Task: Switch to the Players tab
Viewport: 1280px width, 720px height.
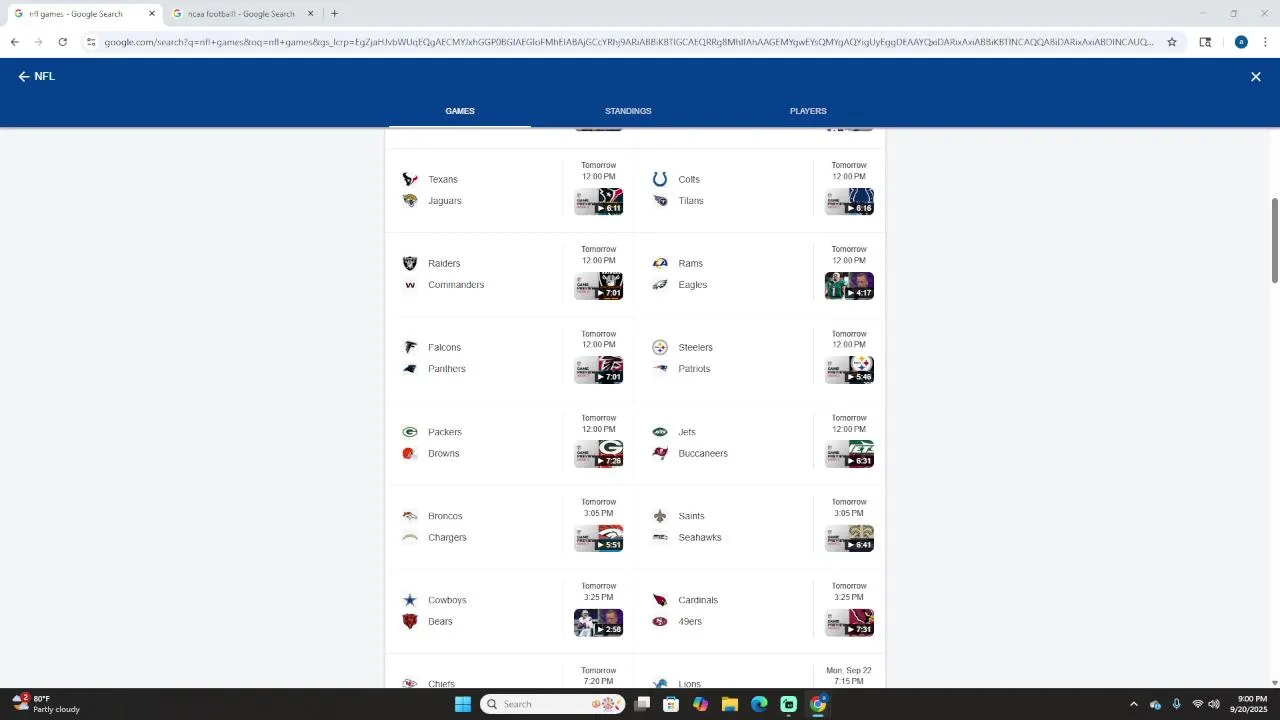Action: tap(808, 111)
